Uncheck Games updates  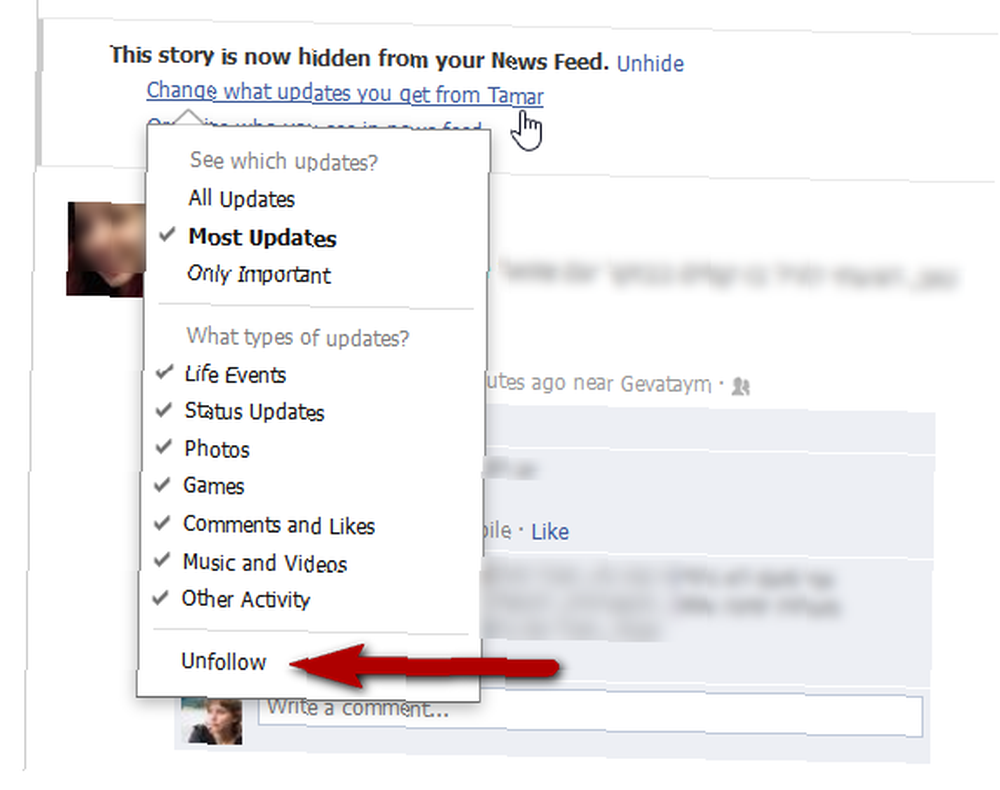(x=214, y=486)
